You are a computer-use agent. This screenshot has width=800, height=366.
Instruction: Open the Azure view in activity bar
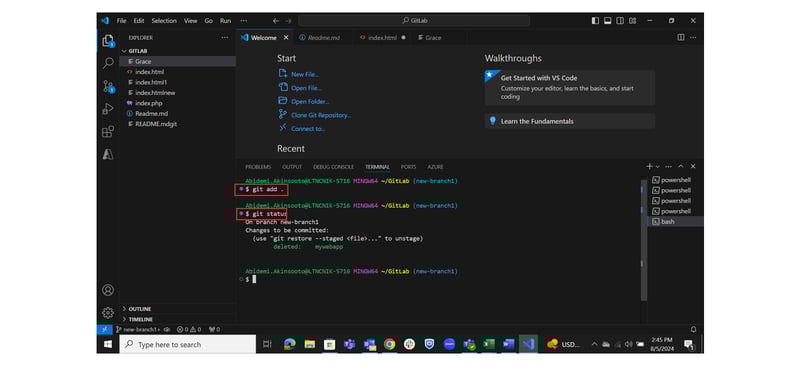(x=108, y=155)
